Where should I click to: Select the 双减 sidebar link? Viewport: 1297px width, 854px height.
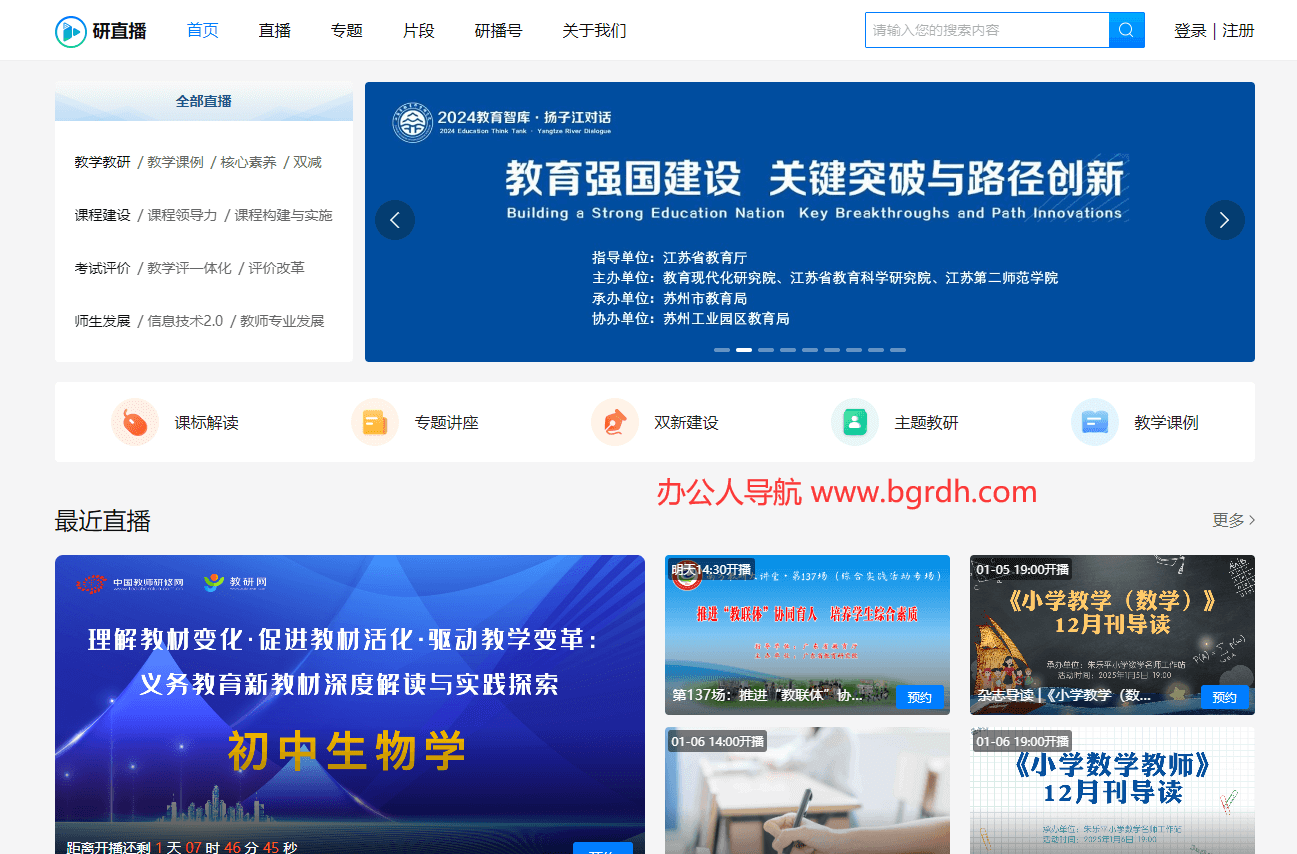click(306, 161)
